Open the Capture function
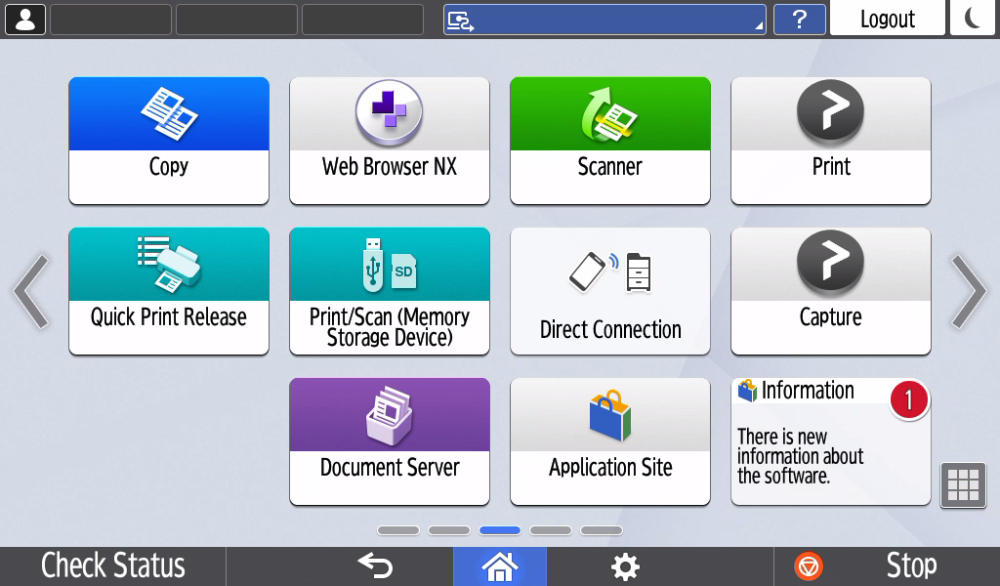 (x=830, y=291)
